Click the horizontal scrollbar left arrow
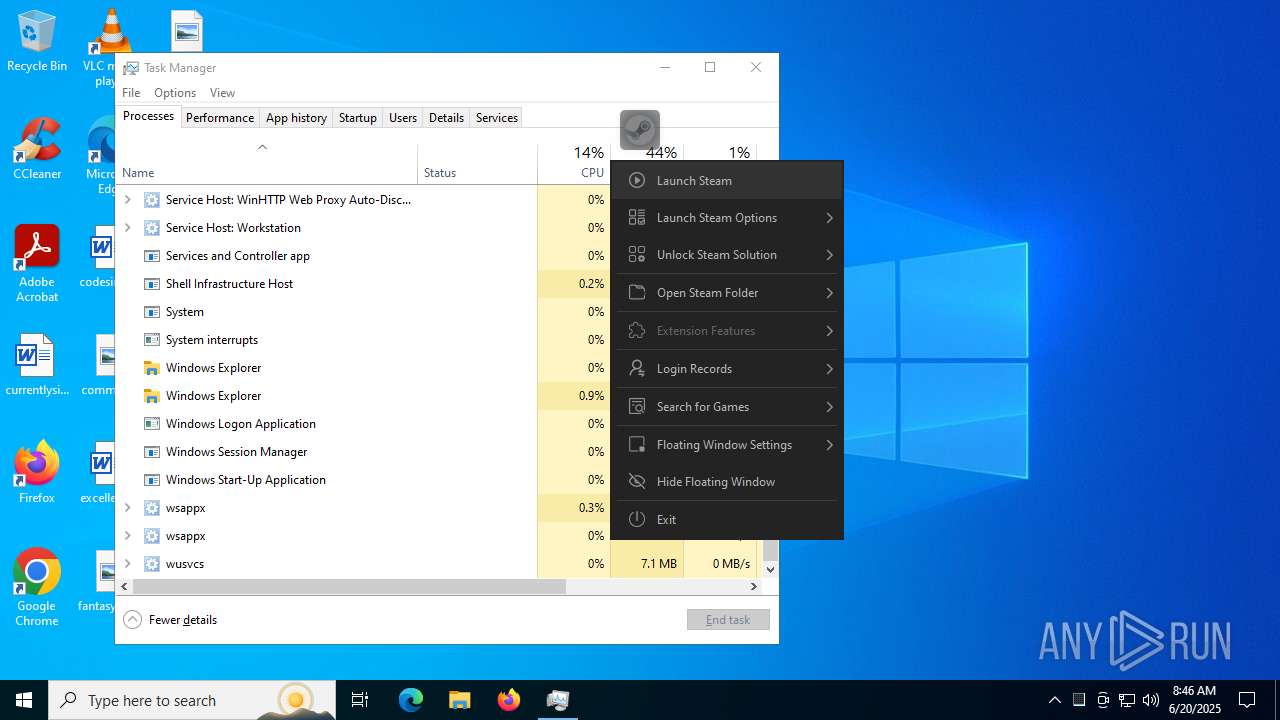Image resolution: width=1280 pixels, height=720 pixels. [124, 587]
